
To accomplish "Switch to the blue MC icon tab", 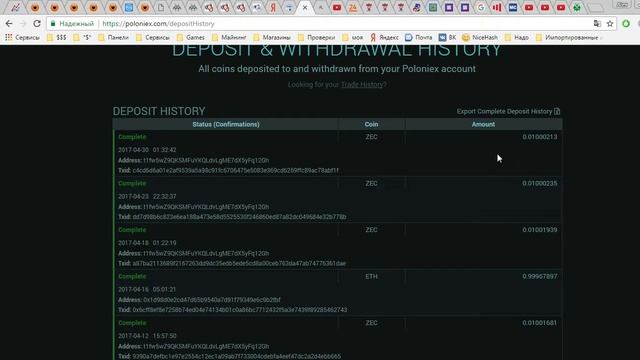I will [513, 7].
